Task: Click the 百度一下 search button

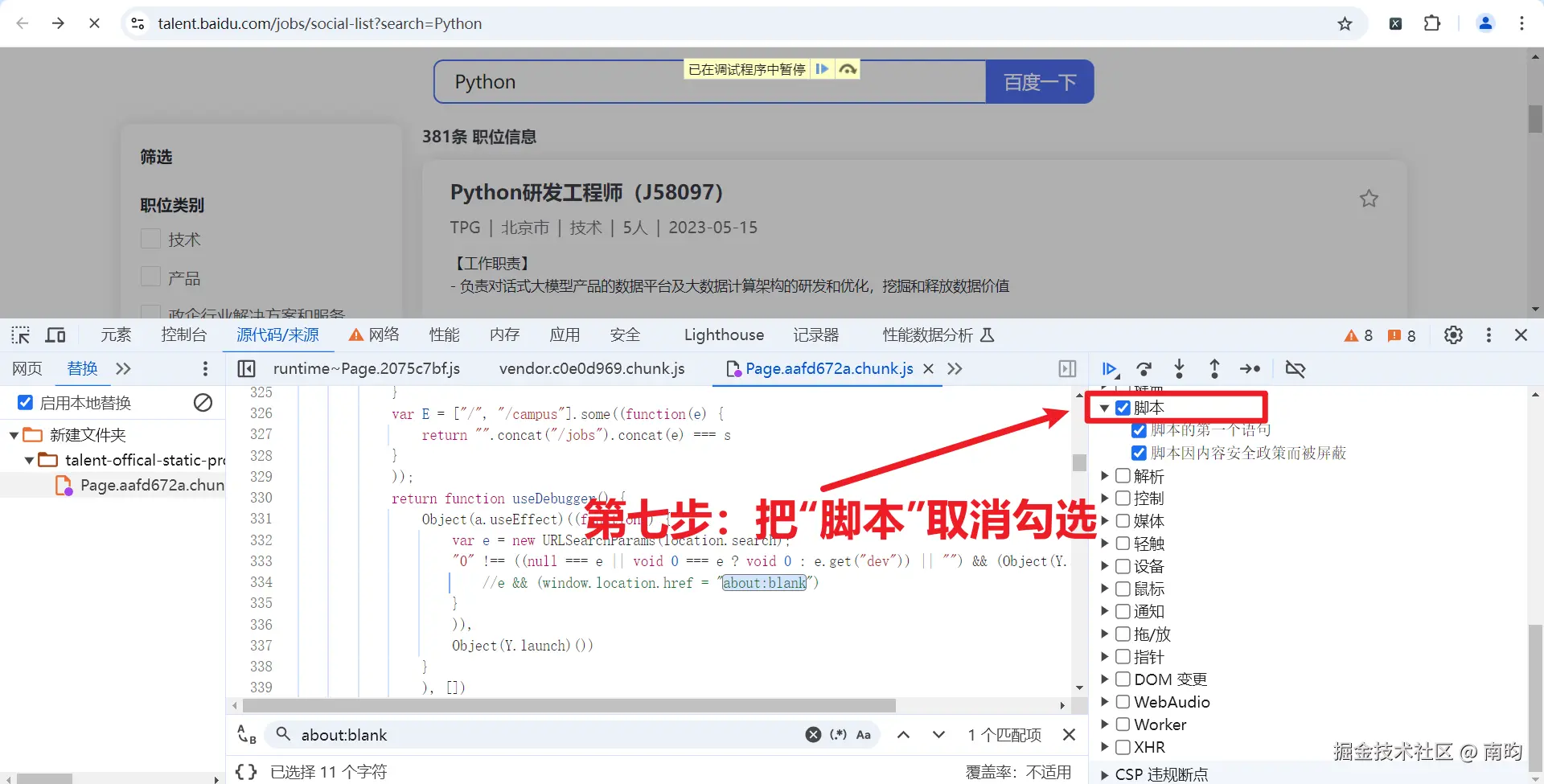Action: [1039, 81]
